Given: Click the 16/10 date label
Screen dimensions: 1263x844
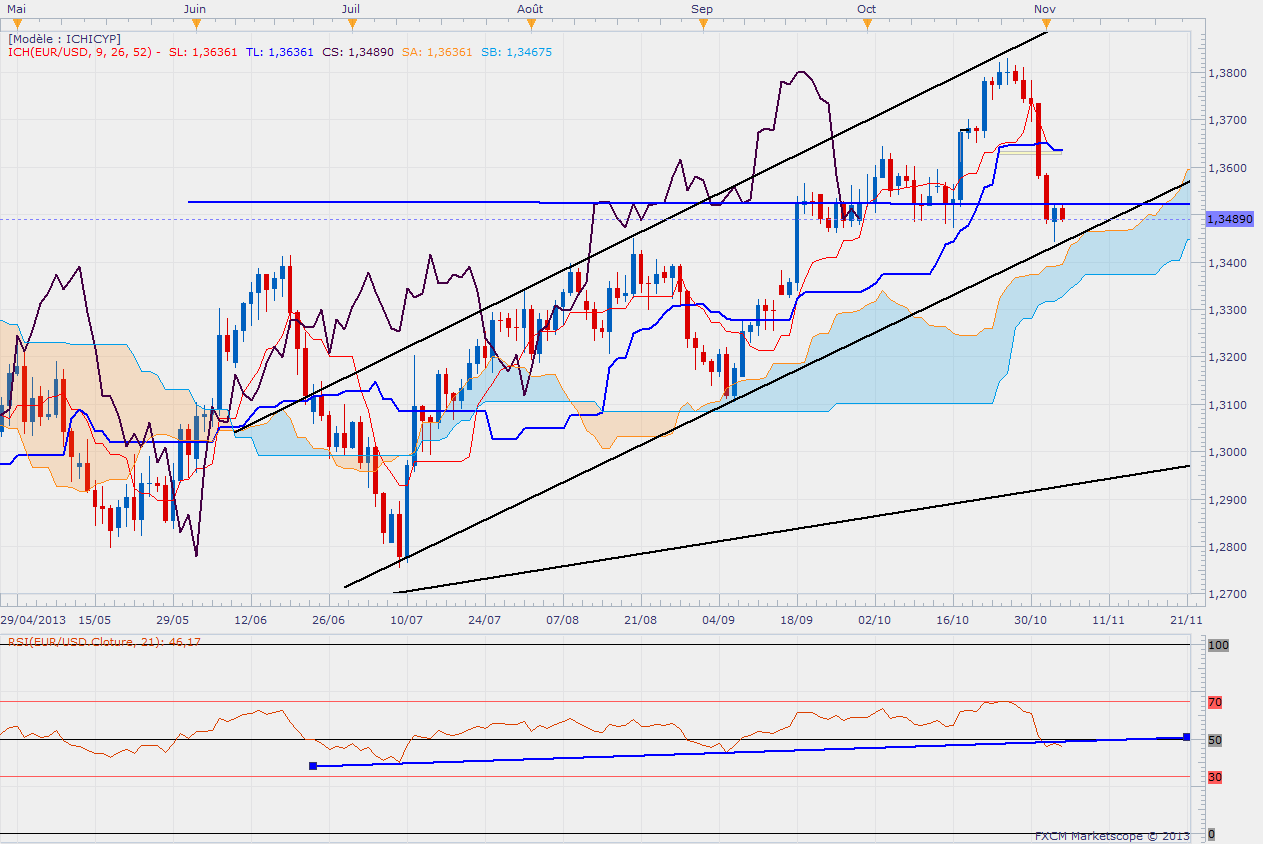Looking at the screenshot, I should pos(953,620).
